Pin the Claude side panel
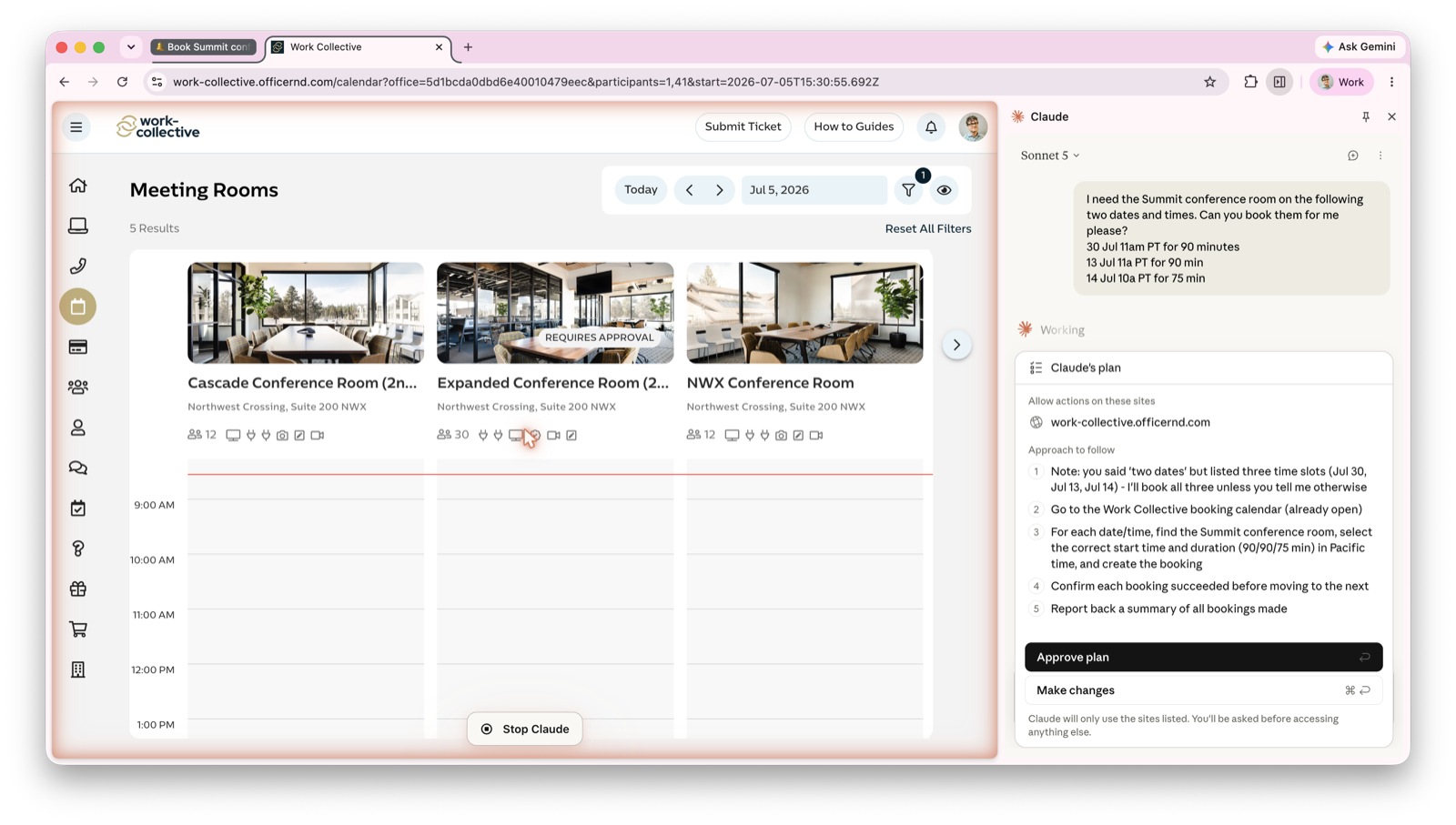The width and height of the screenshot is (1456, 825). 1366,116
